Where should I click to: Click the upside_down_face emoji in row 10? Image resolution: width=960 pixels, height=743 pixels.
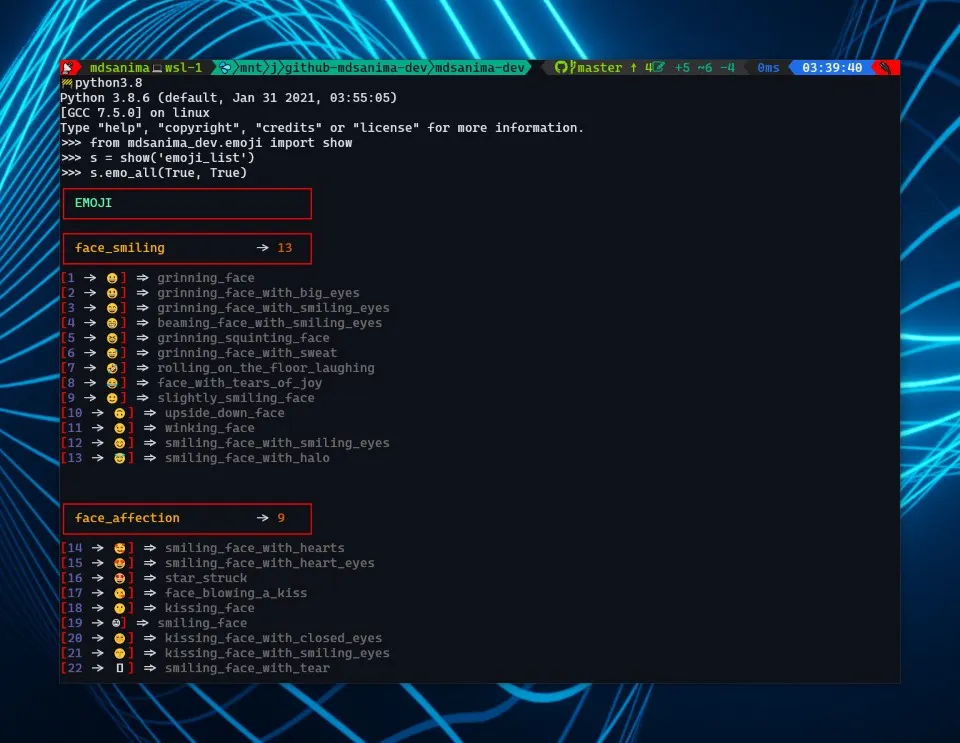pos(119,414)
